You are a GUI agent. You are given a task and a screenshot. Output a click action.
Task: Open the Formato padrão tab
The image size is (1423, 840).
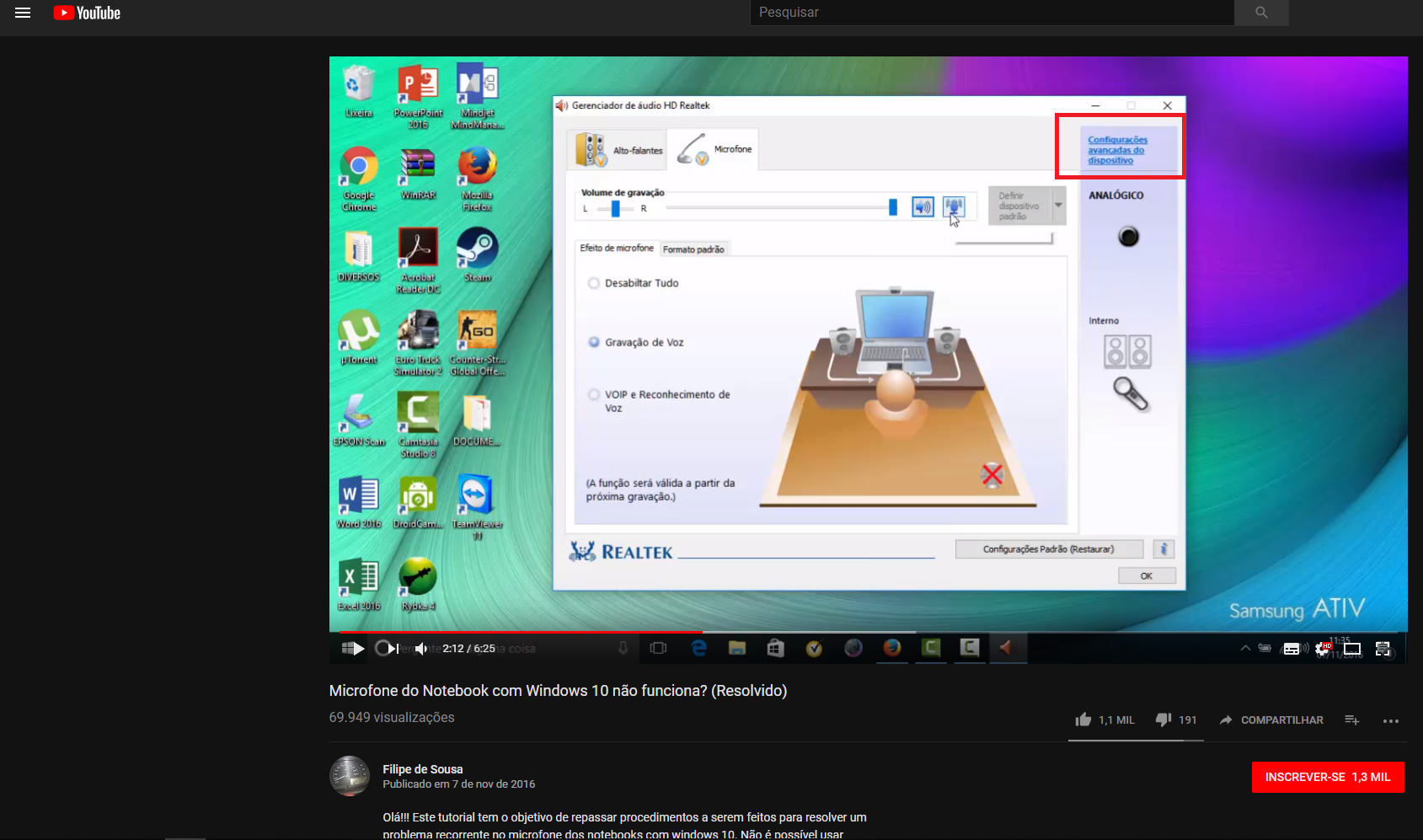[693, 249]
